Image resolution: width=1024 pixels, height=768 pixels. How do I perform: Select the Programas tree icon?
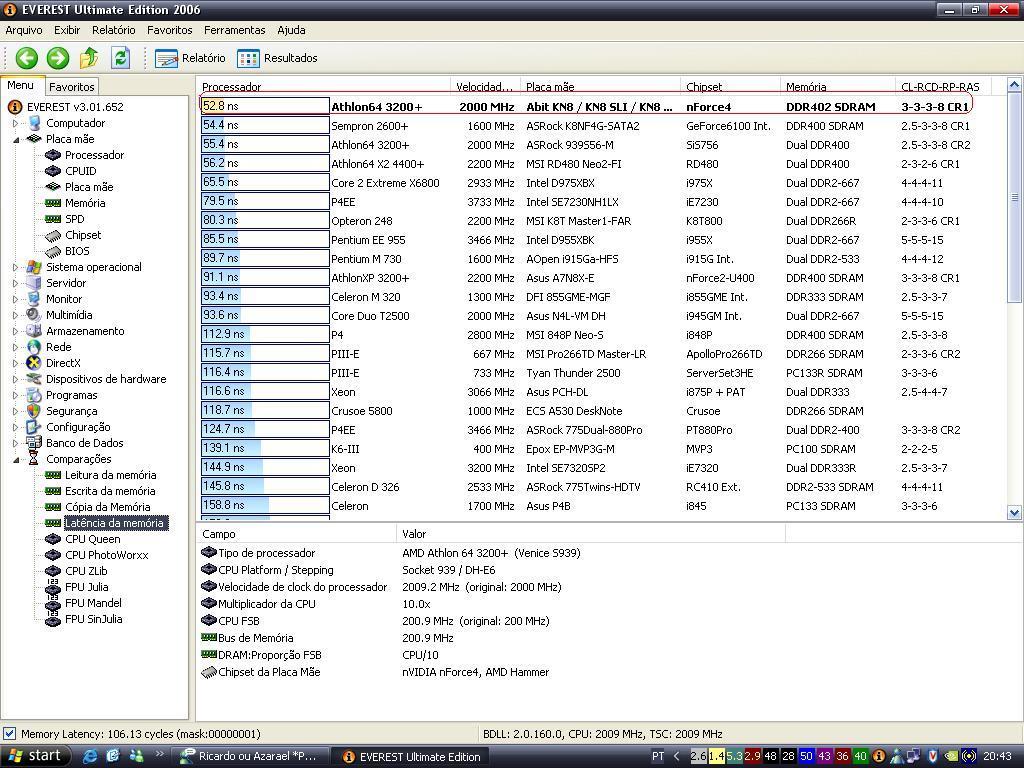click(34, 395)
